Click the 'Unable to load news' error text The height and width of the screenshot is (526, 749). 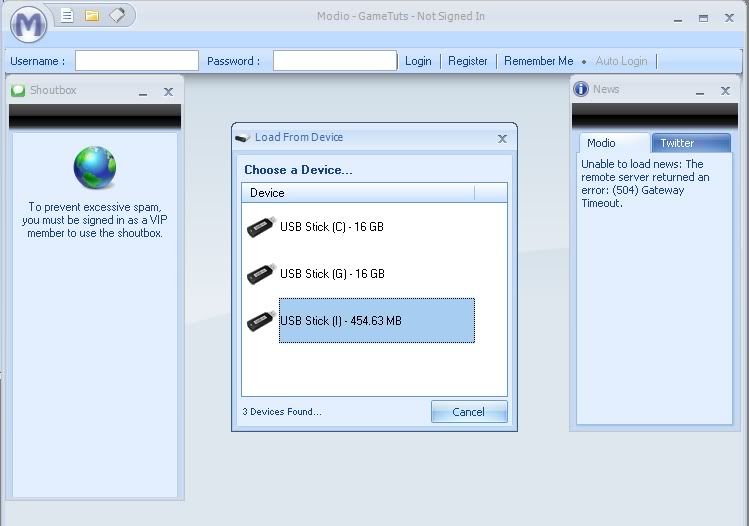645,183
